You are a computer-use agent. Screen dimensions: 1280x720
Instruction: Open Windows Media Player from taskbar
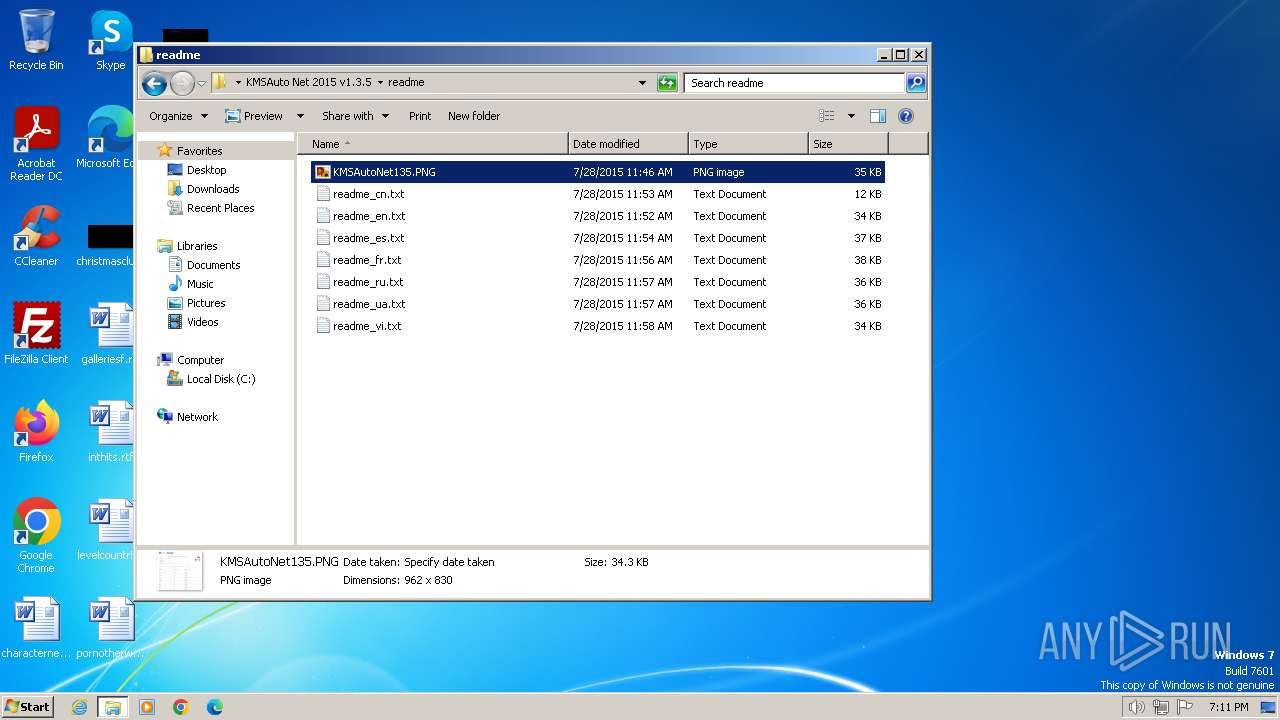tap(147, 707)
